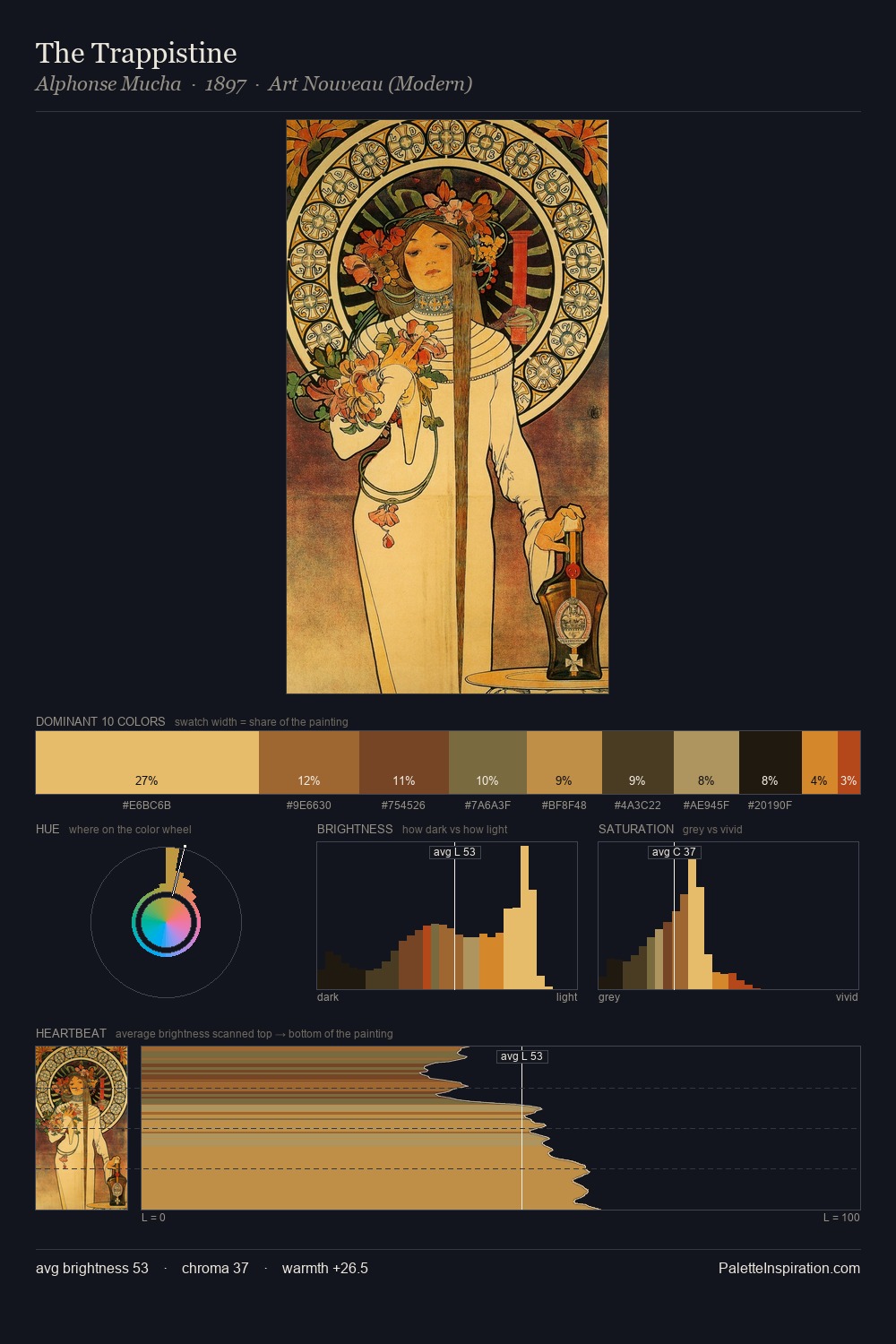Click the hex label #E6BC6B
The width and height of the screenshot is (896, 1344).
[147, 806]
